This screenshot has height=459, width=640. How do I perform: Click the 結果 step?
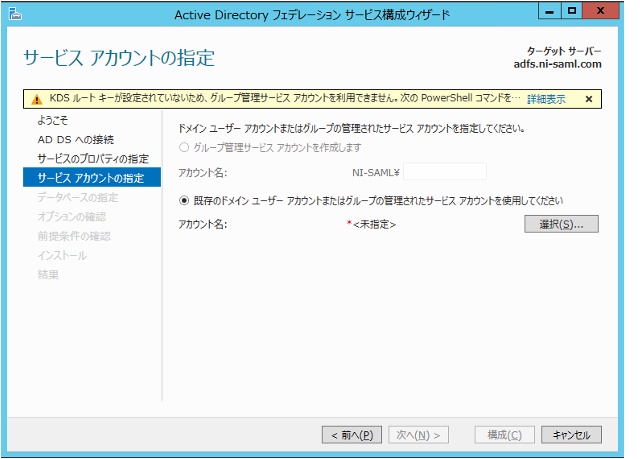(48, 275)
